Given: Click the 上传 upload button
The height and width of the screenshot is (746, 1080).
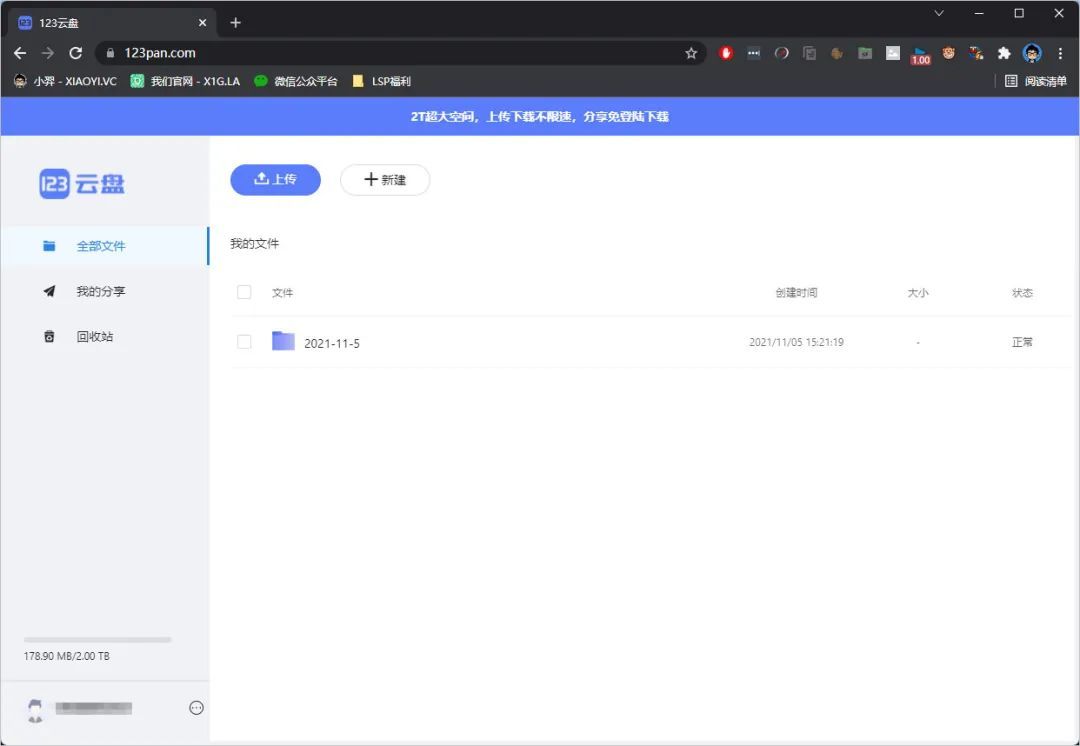Looking at the screenshot, I should [x=275, y=180].
